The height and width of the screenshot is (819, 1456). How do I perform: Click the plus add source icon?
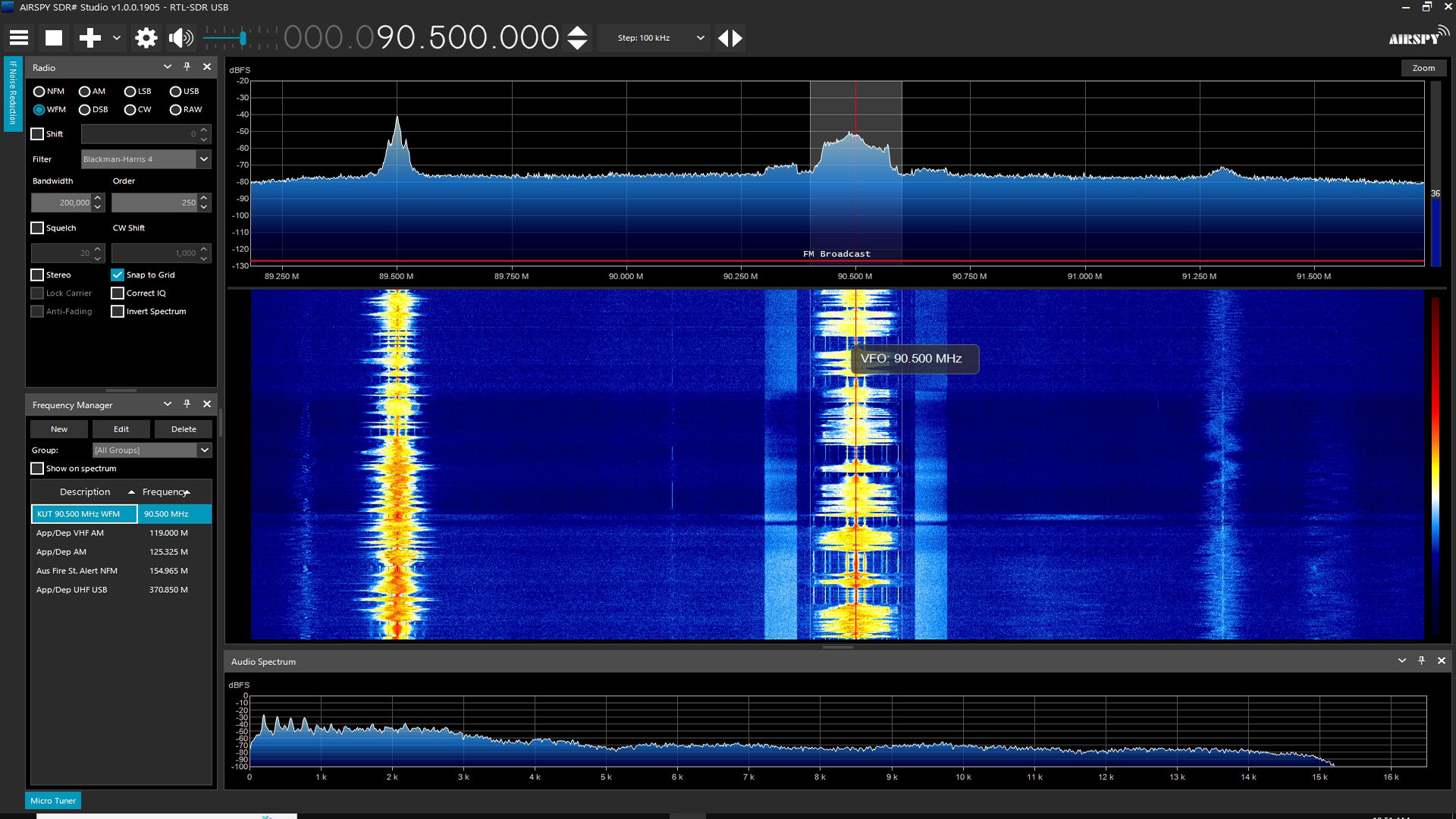(90, 38)
